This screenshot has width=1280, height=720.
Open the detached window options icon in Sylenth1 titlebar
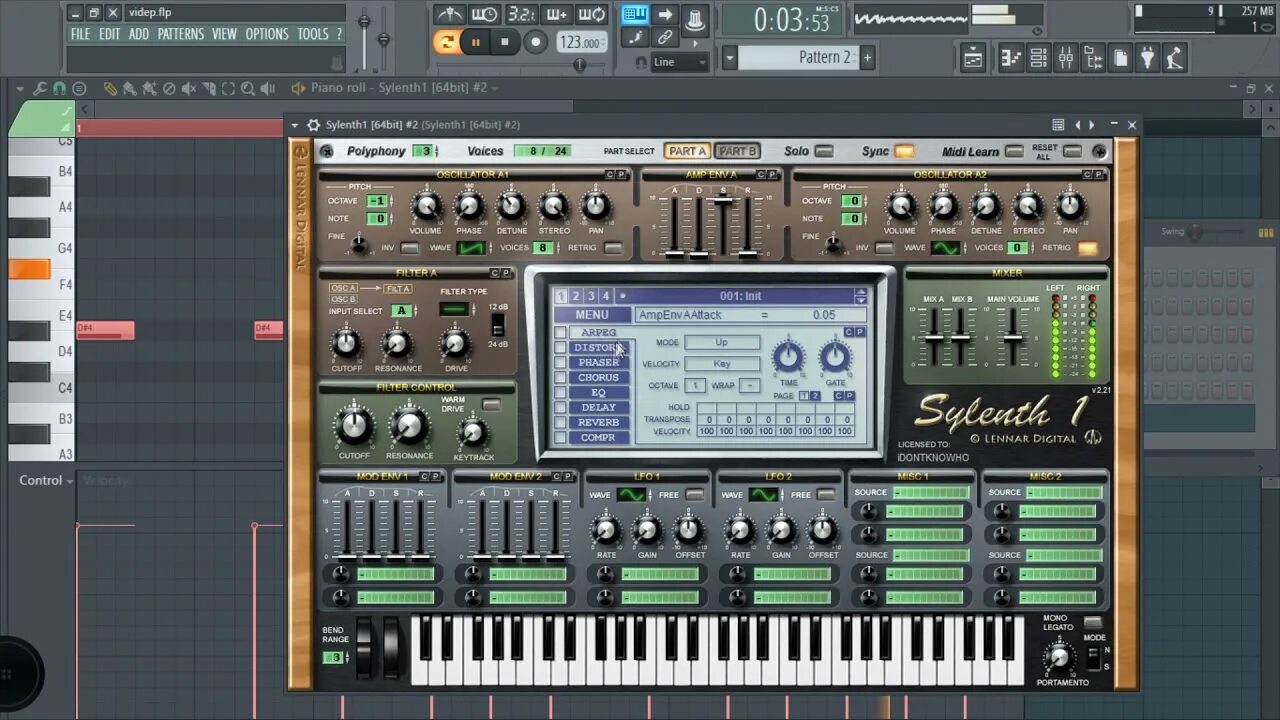[1058, 125]
